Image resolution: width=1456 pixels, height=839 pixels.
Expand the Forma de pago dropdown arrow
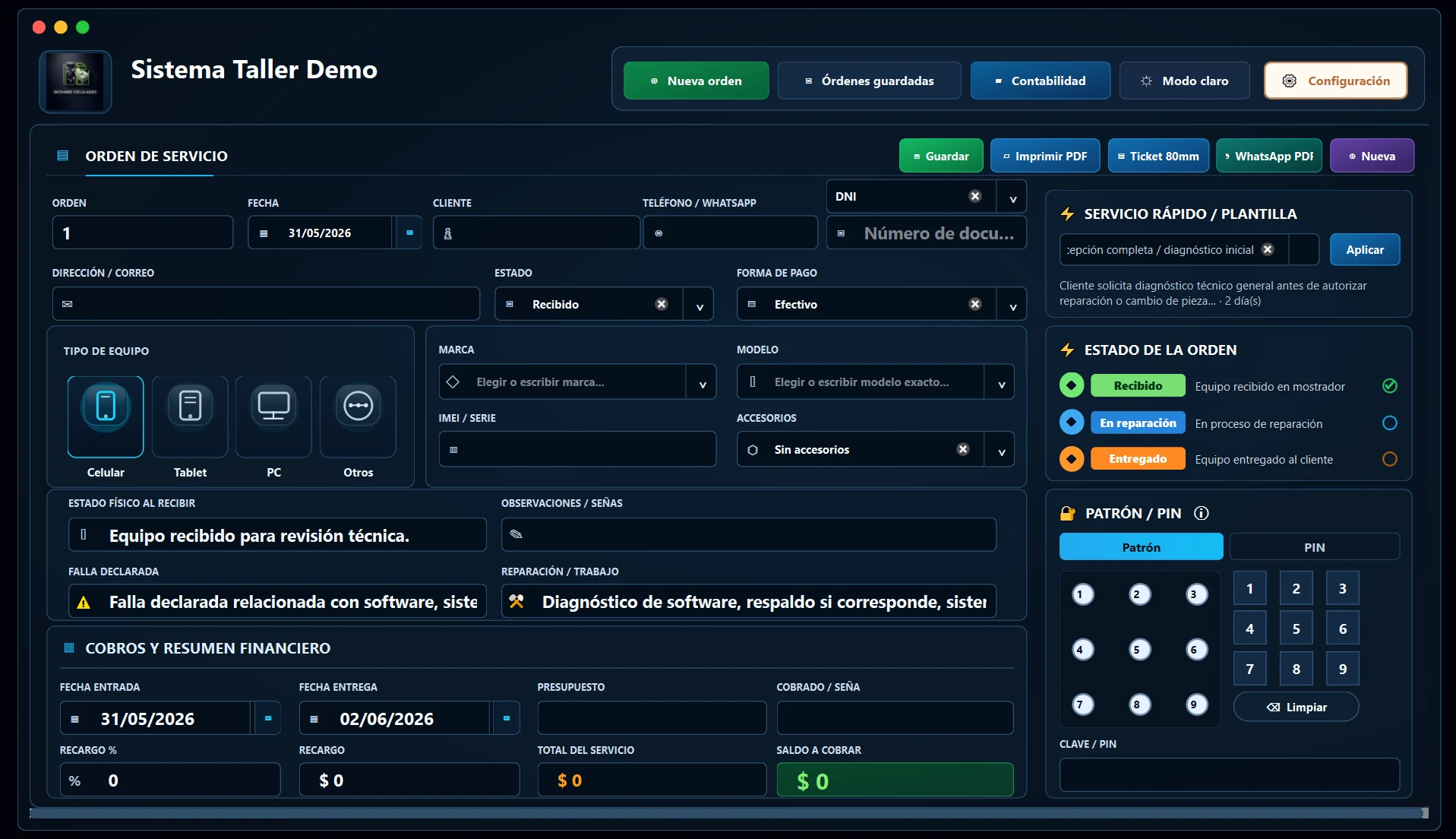click(1012, 305)
